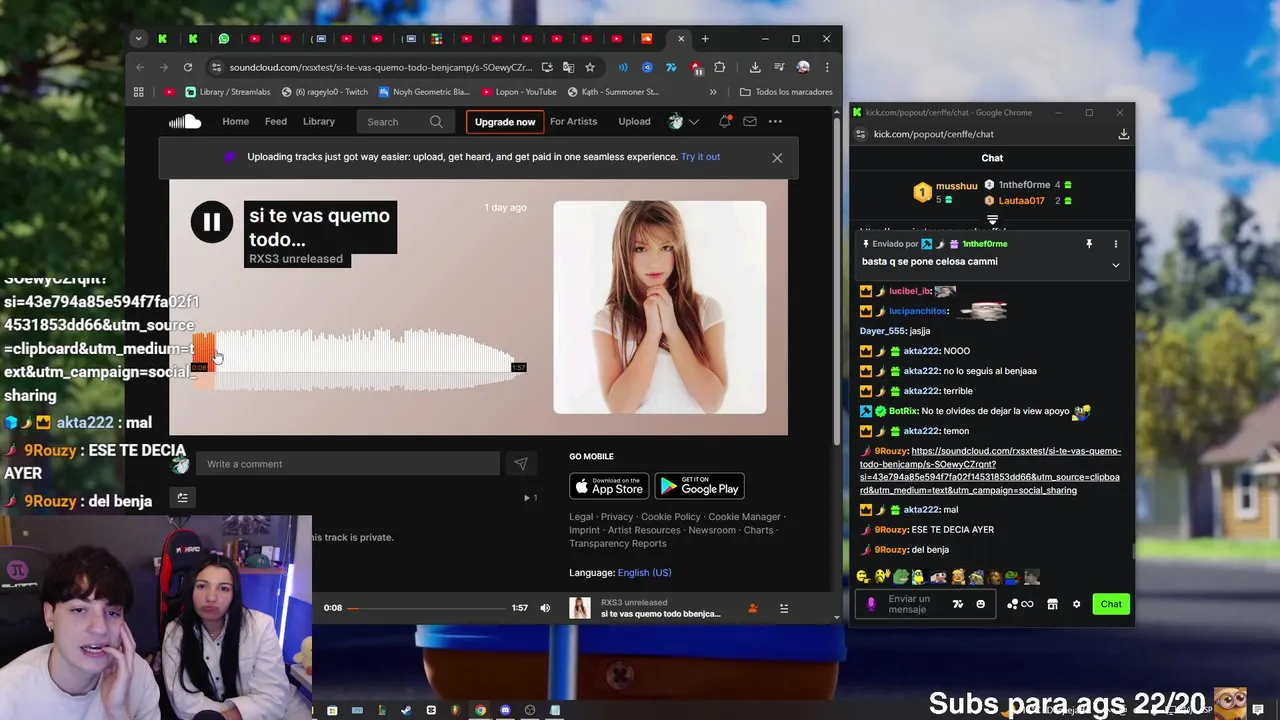
Task: Open the next-up queue icon in player bar
Action: point(784,608)
